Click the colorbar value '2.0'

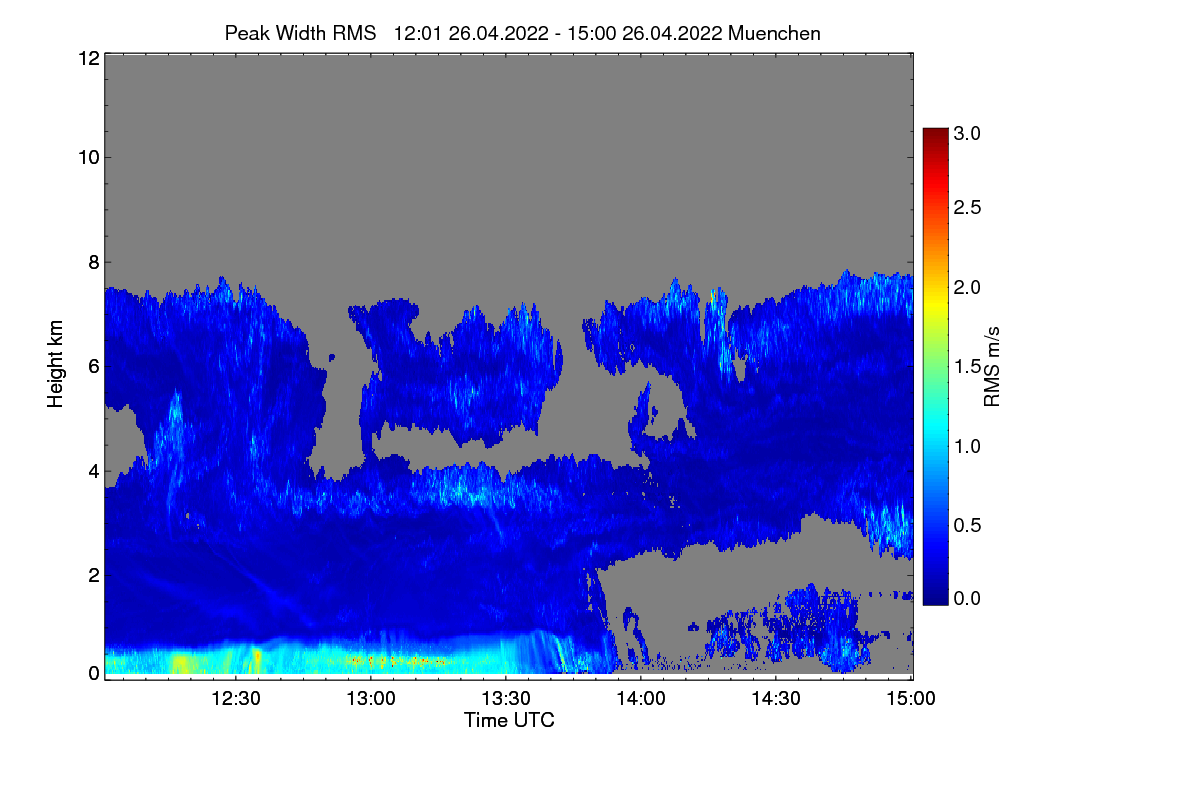968,288
